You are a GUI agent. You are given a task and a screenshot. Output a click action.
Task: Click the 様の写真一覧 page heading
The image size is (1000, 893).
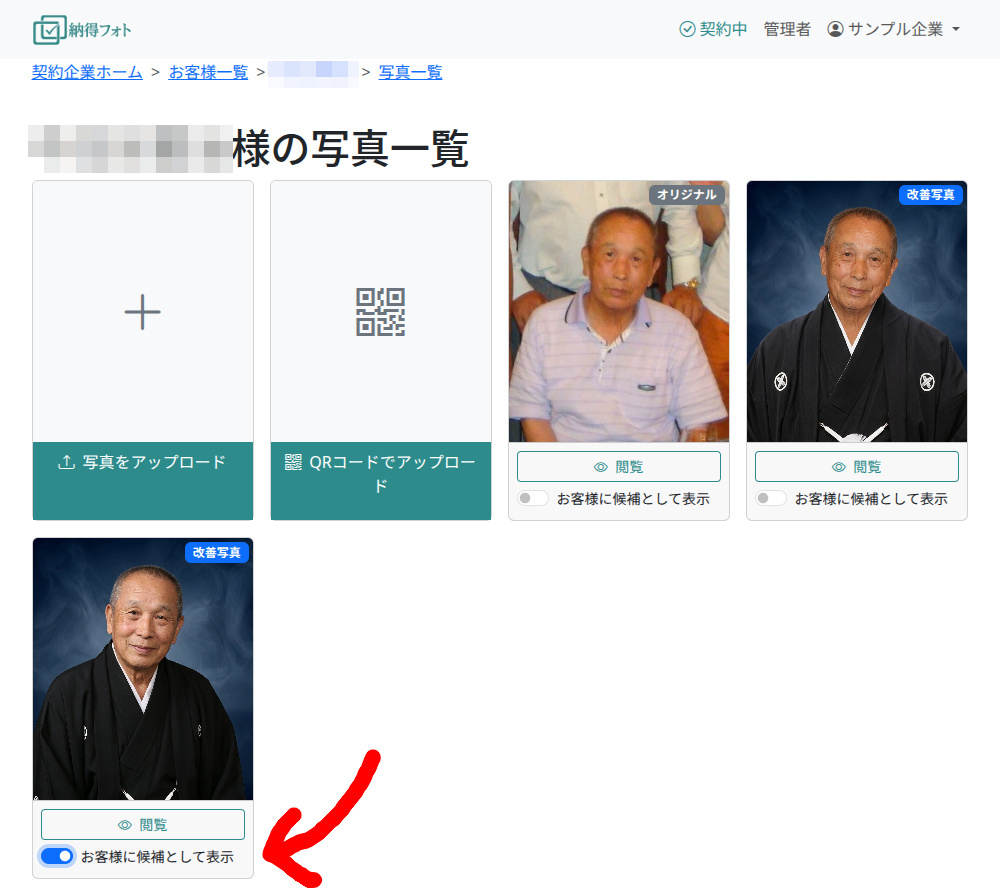tap(350, 149)
